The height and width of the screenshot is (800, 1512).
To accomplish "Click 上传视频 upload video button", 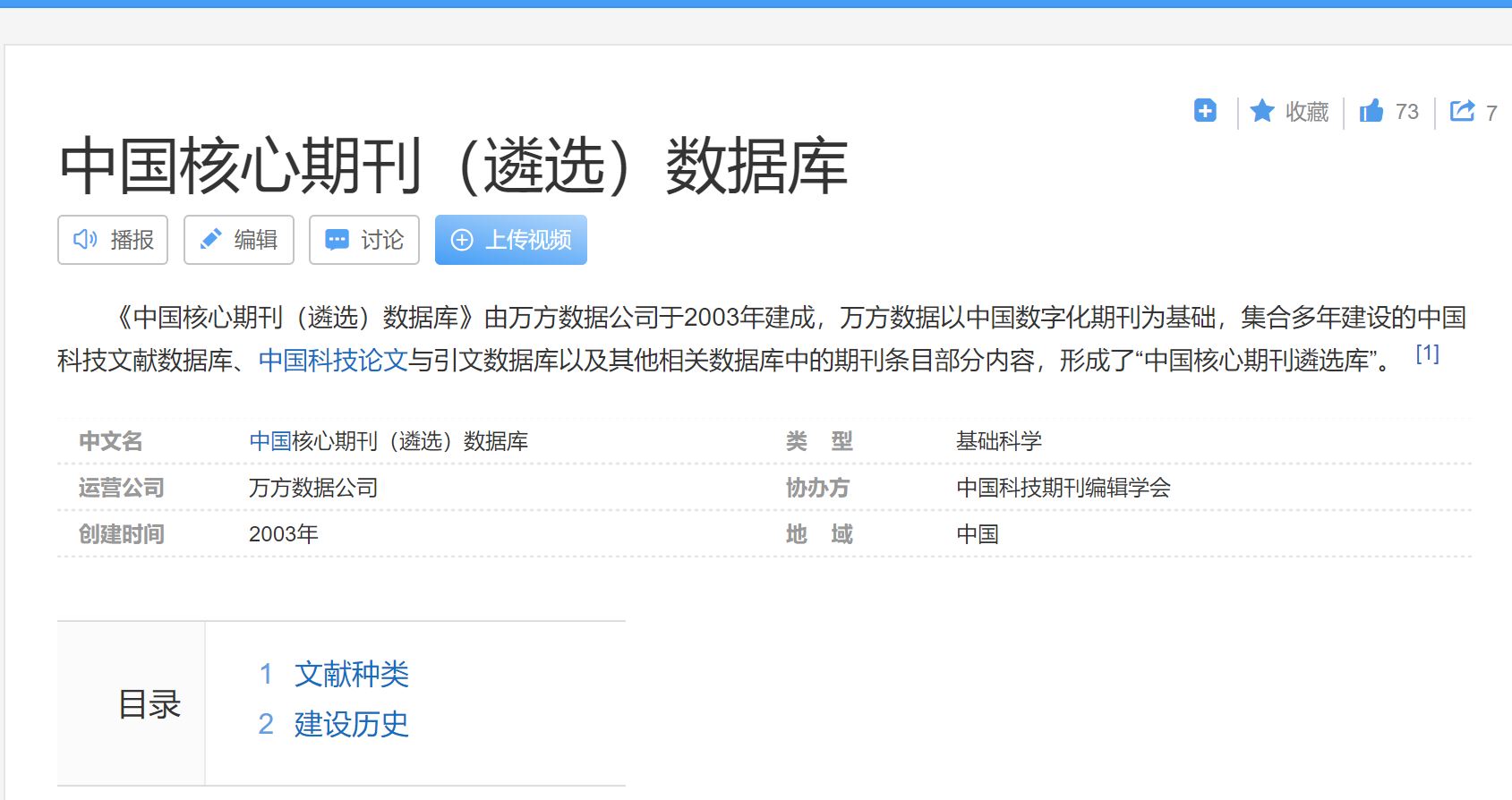I will (511, 240).
